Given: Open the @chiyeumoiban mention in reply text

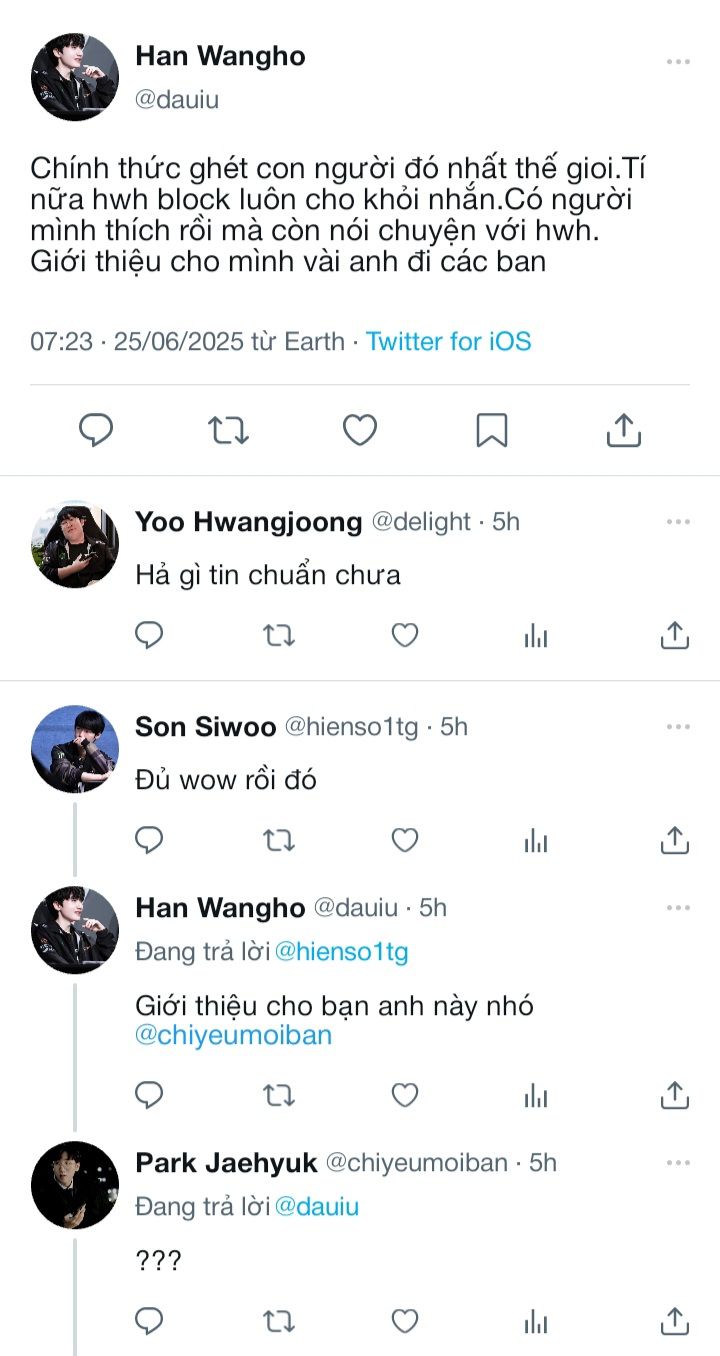Looking at the screenshot, I should (233, 1036).
